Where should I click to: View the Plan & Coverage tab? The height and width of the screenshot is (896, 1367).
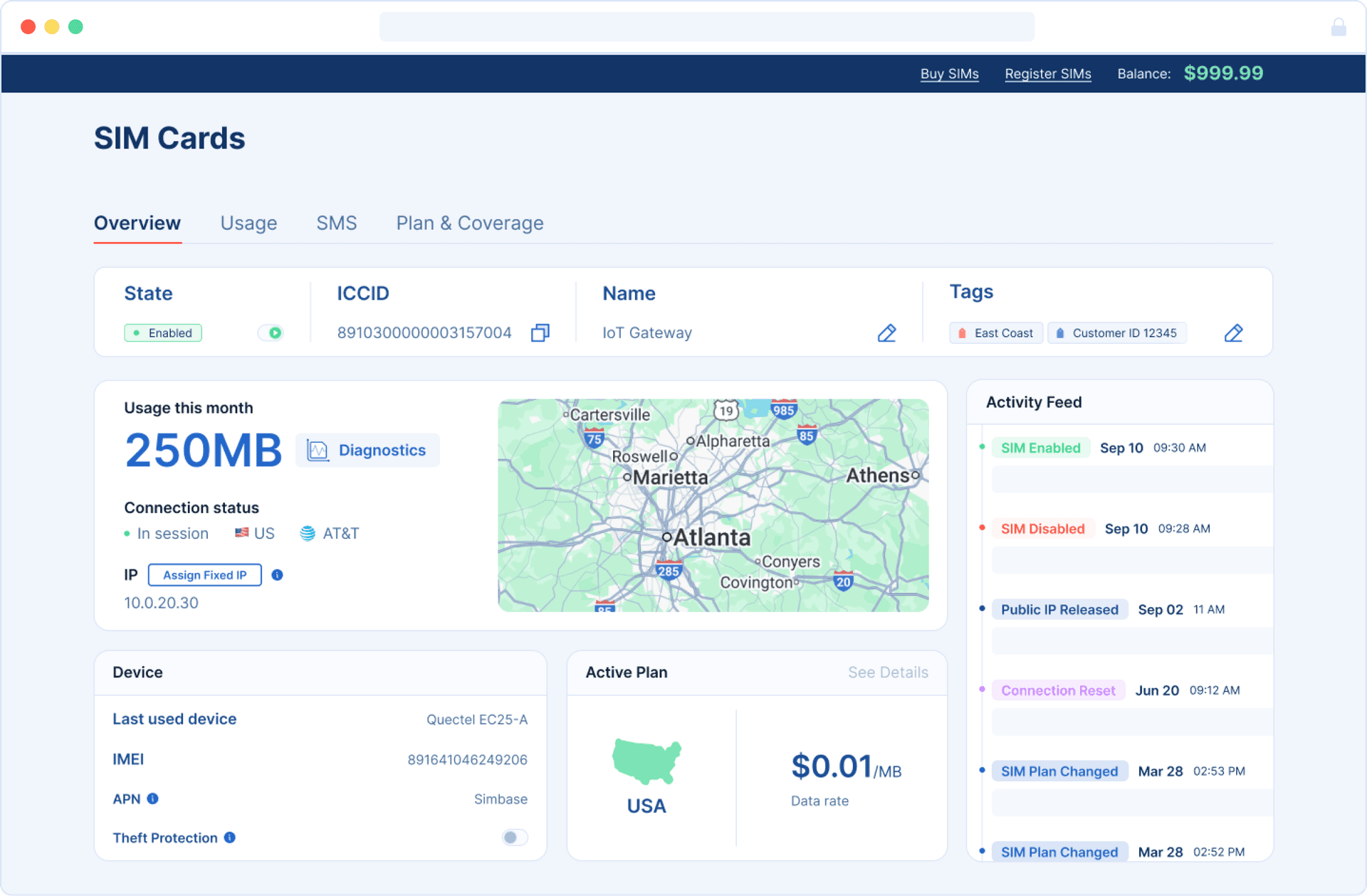click(x=469, y=223)
